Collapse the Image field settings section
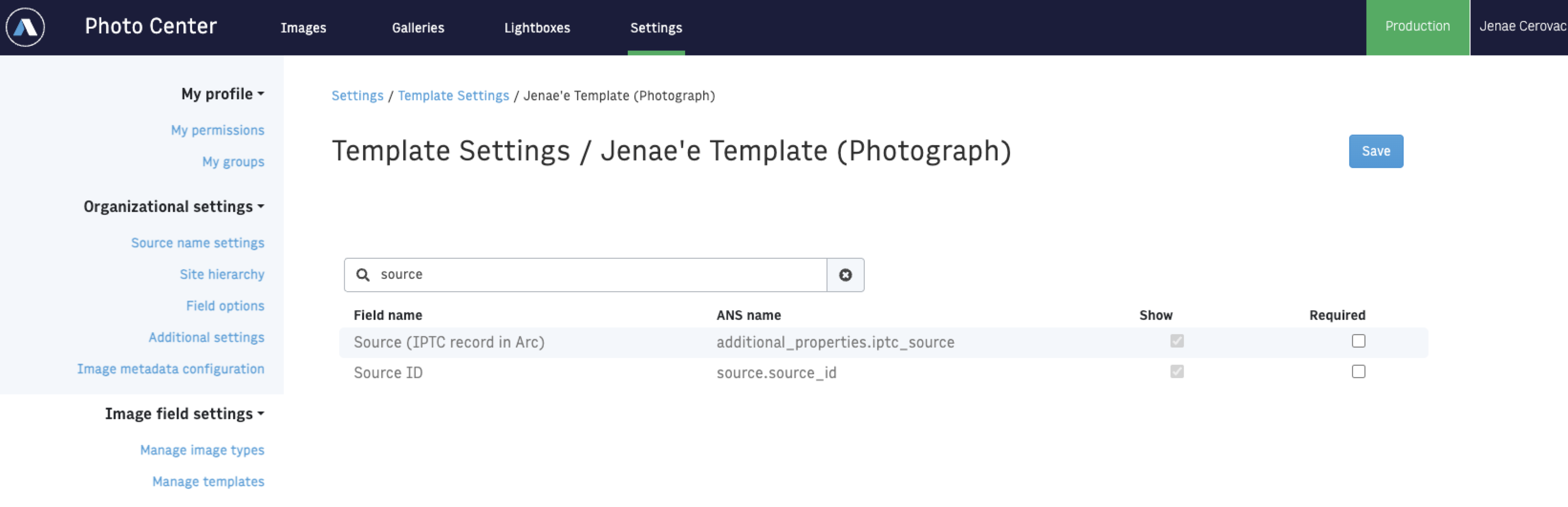Screen dimensions: 1568x507 (184, 413)
